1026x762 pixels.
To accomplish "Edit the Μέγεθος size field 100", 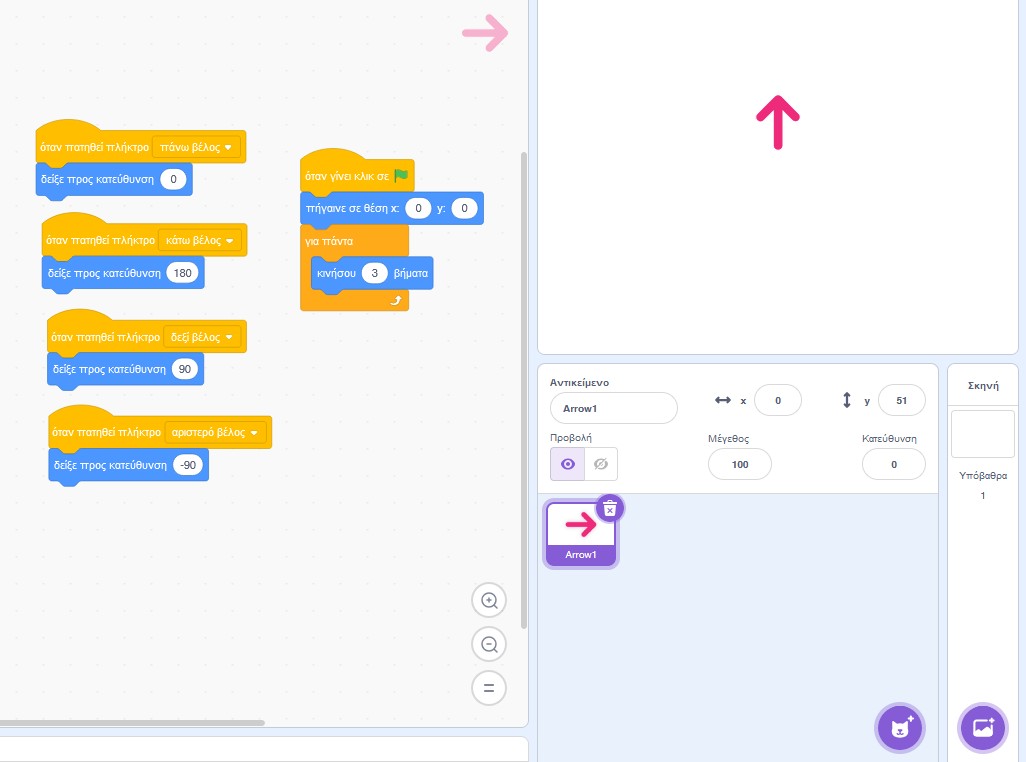I will 739,464.
